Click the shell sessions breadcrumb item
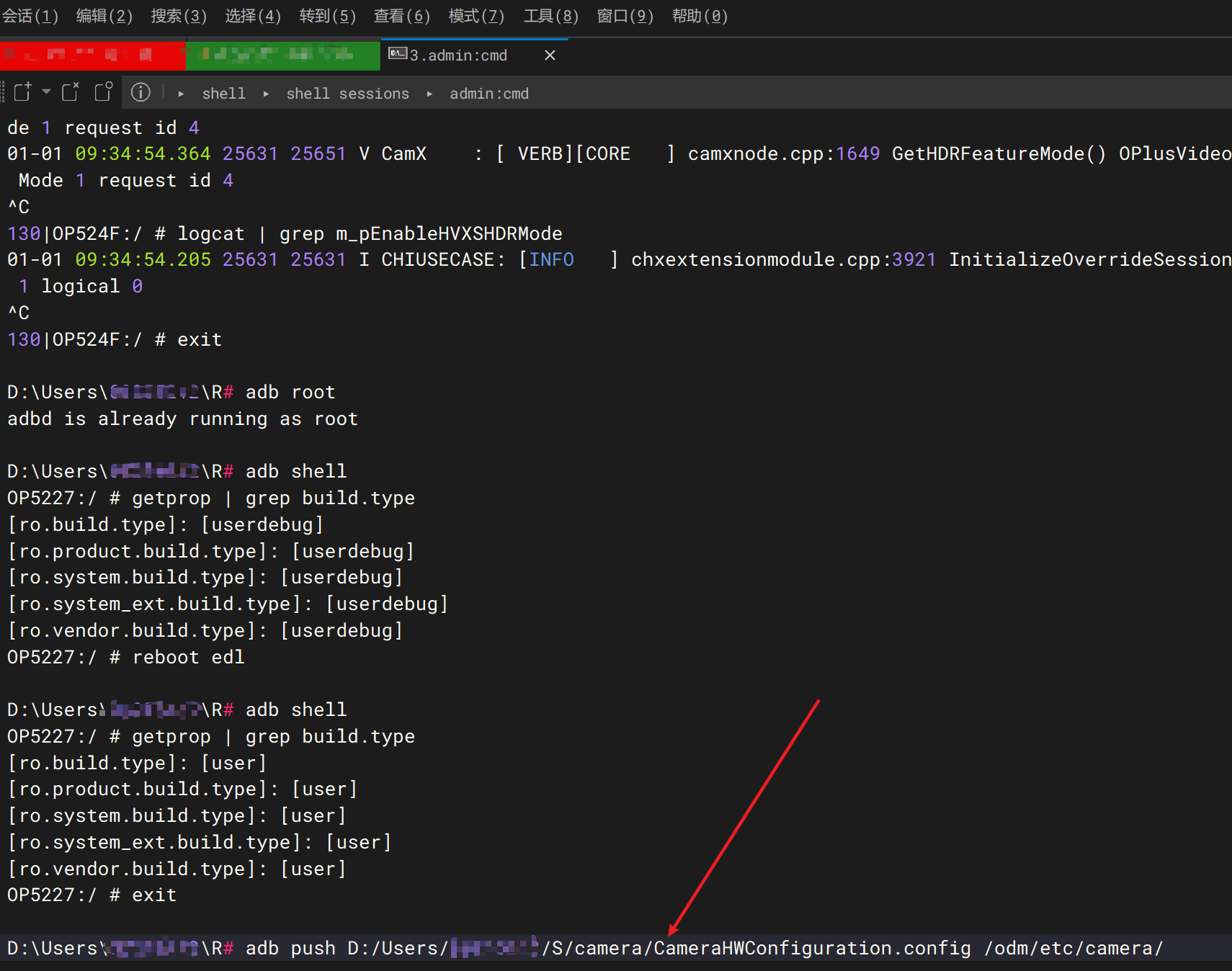This screenshot has height=971, width=1232. tap(347, 93)
